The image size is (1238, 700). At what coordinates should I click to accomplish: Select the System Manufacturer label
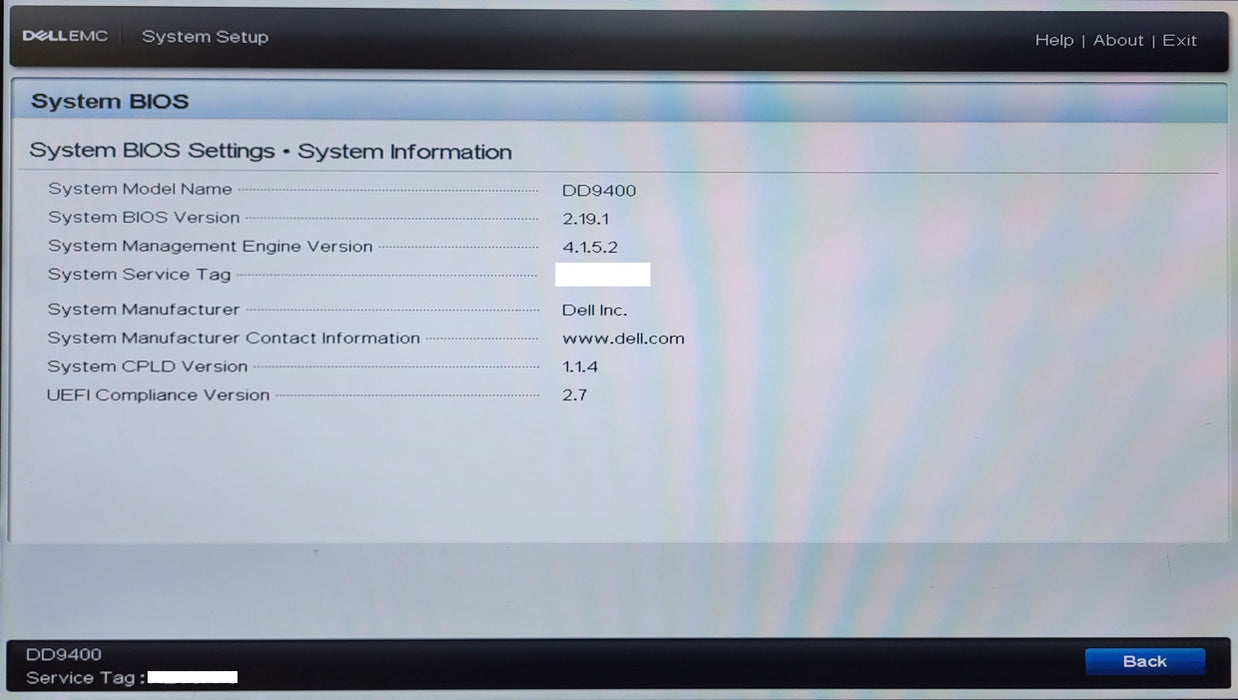(144, 310)
